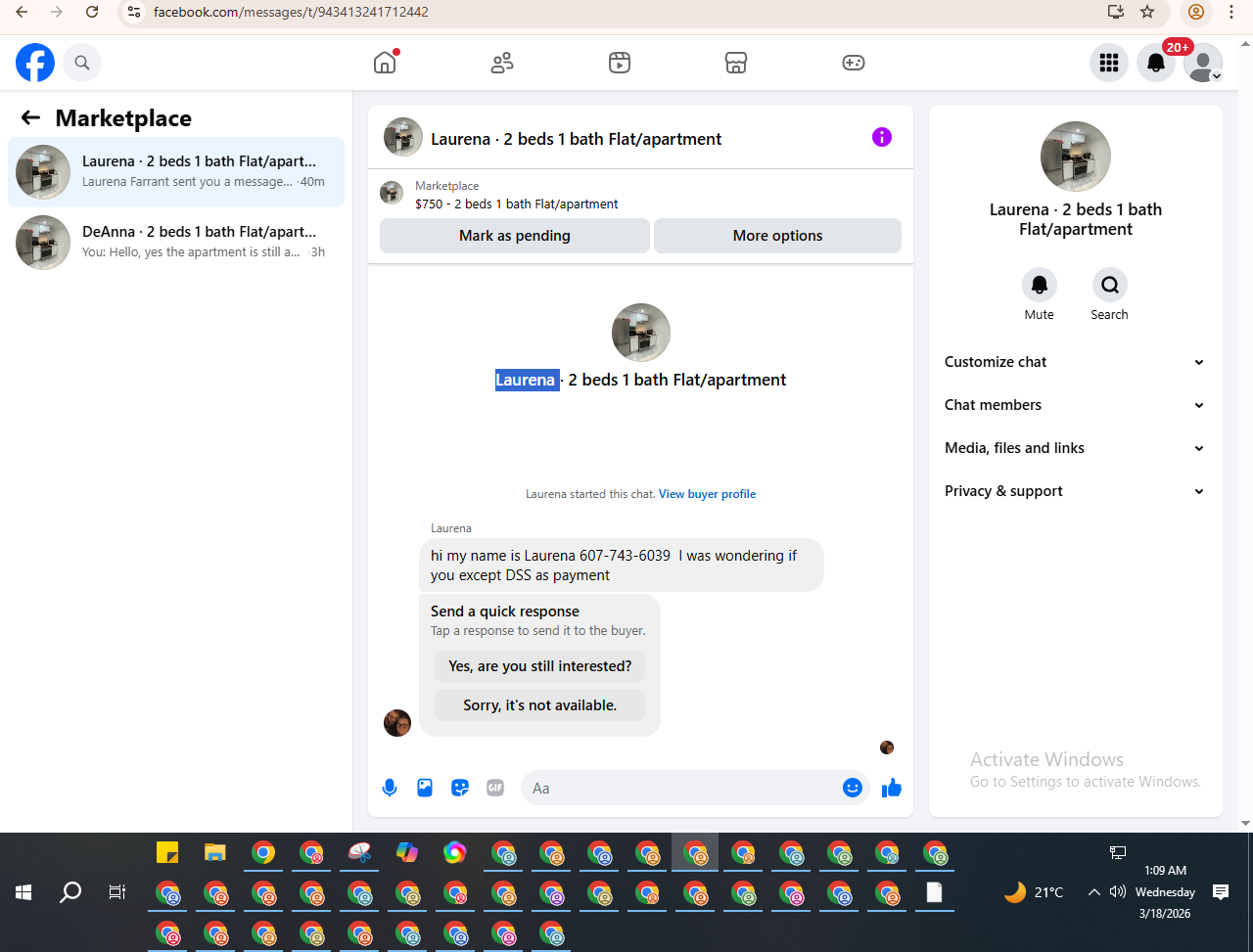Open Facebook notifications bell
This screenshot has height=952, width=1253.
point(1156,63)
